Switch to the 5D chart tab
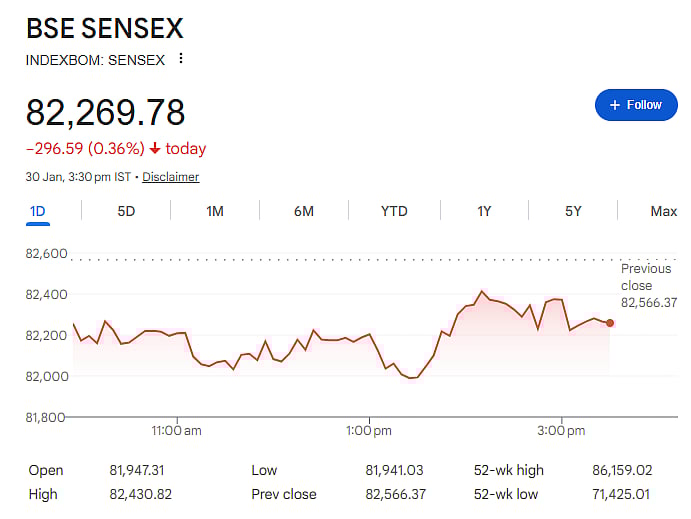 [126, 211]
